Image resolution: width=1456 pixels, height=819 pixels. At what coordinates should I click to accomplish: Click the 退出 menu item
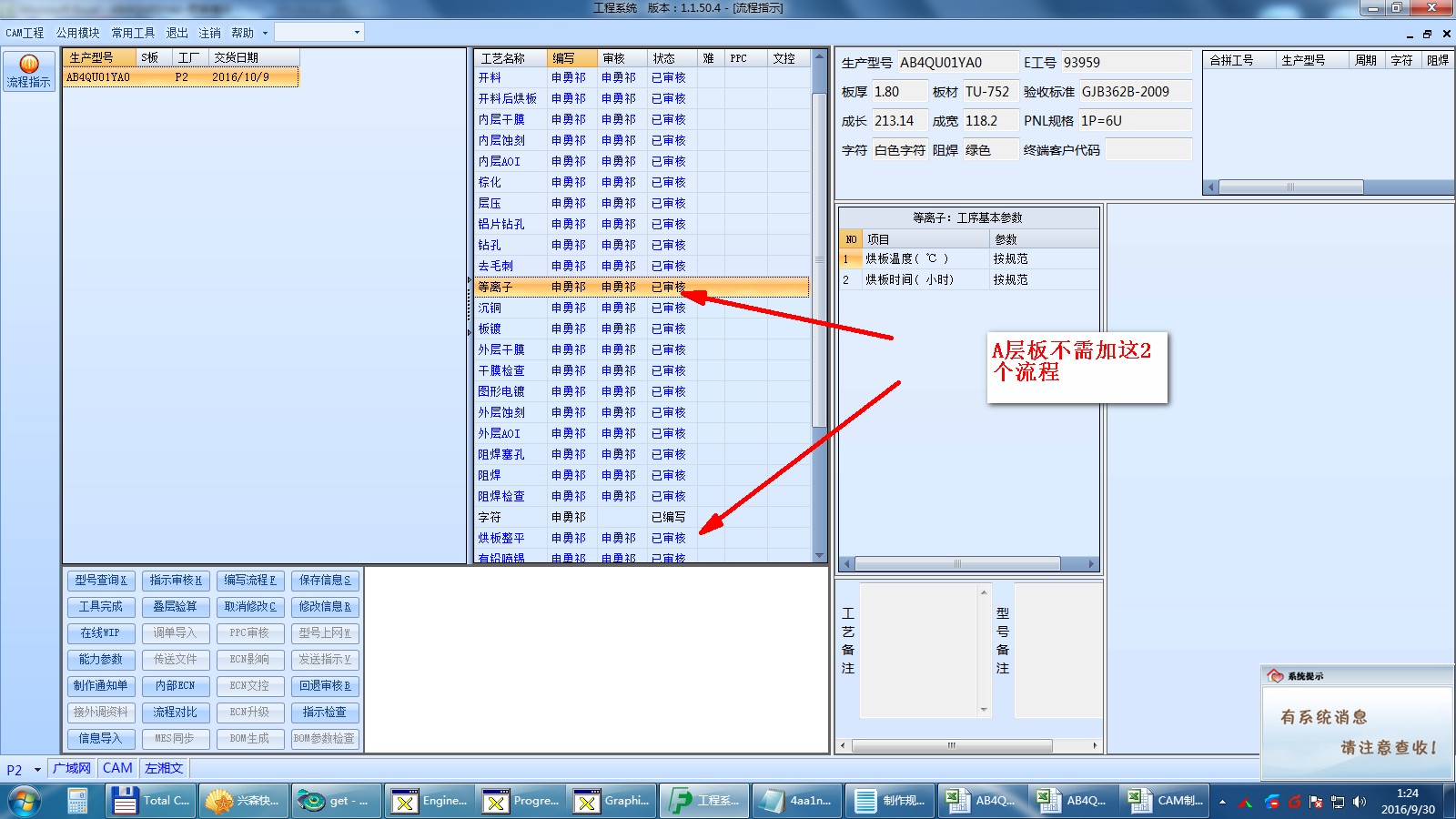(x=177, y=33)
